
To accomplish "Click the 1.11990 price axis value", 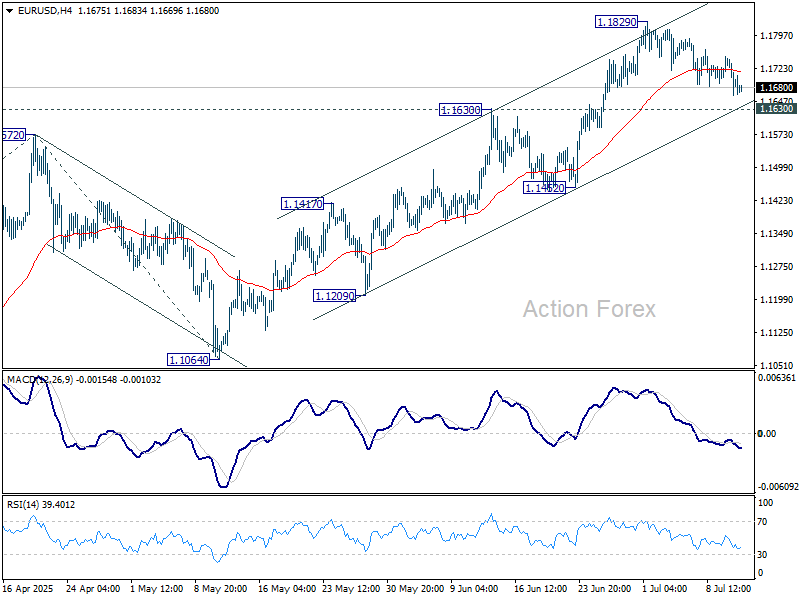I will 777,299.
